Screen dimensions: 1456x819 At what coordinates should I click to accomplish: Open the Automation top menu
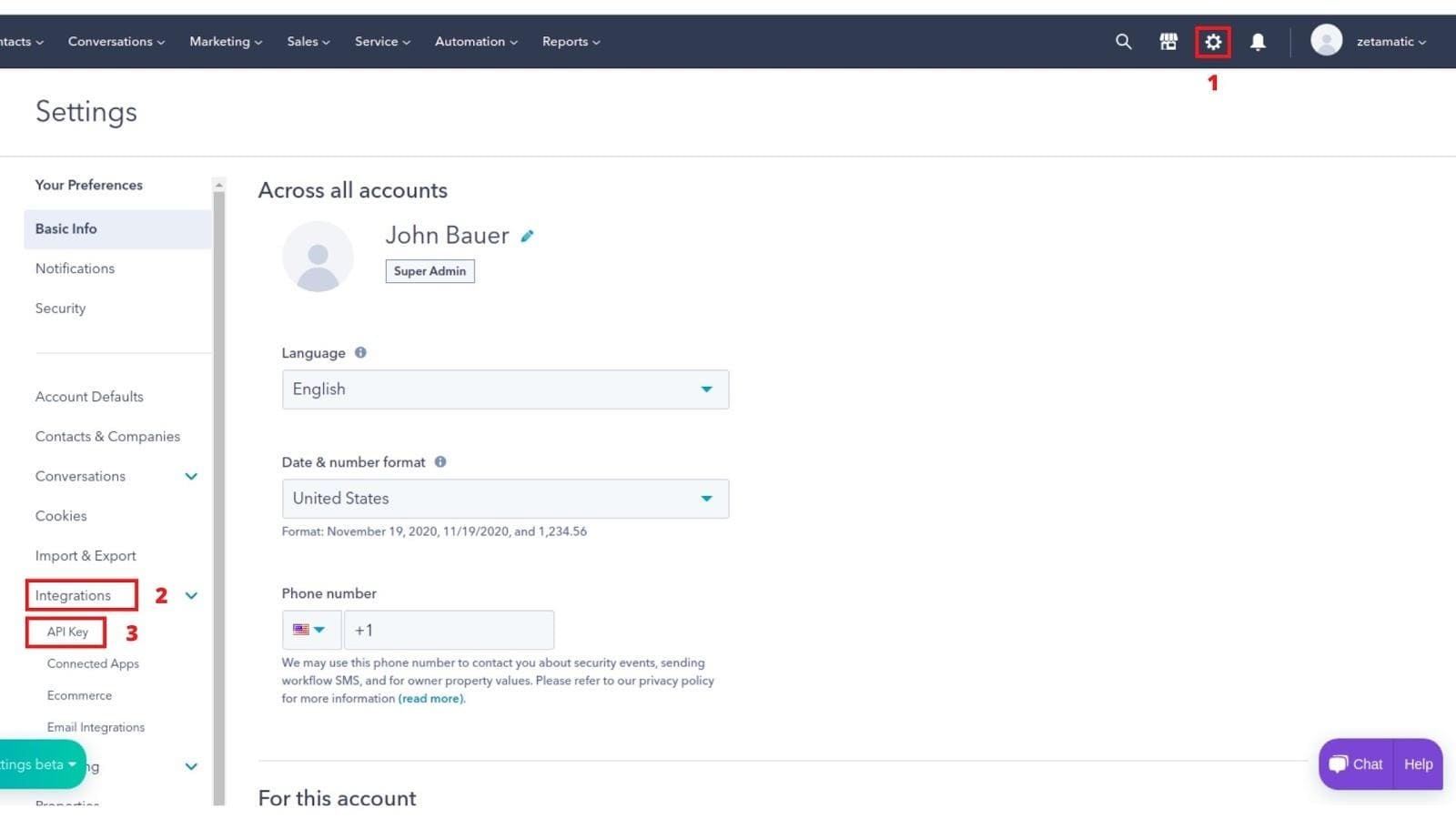476,42
